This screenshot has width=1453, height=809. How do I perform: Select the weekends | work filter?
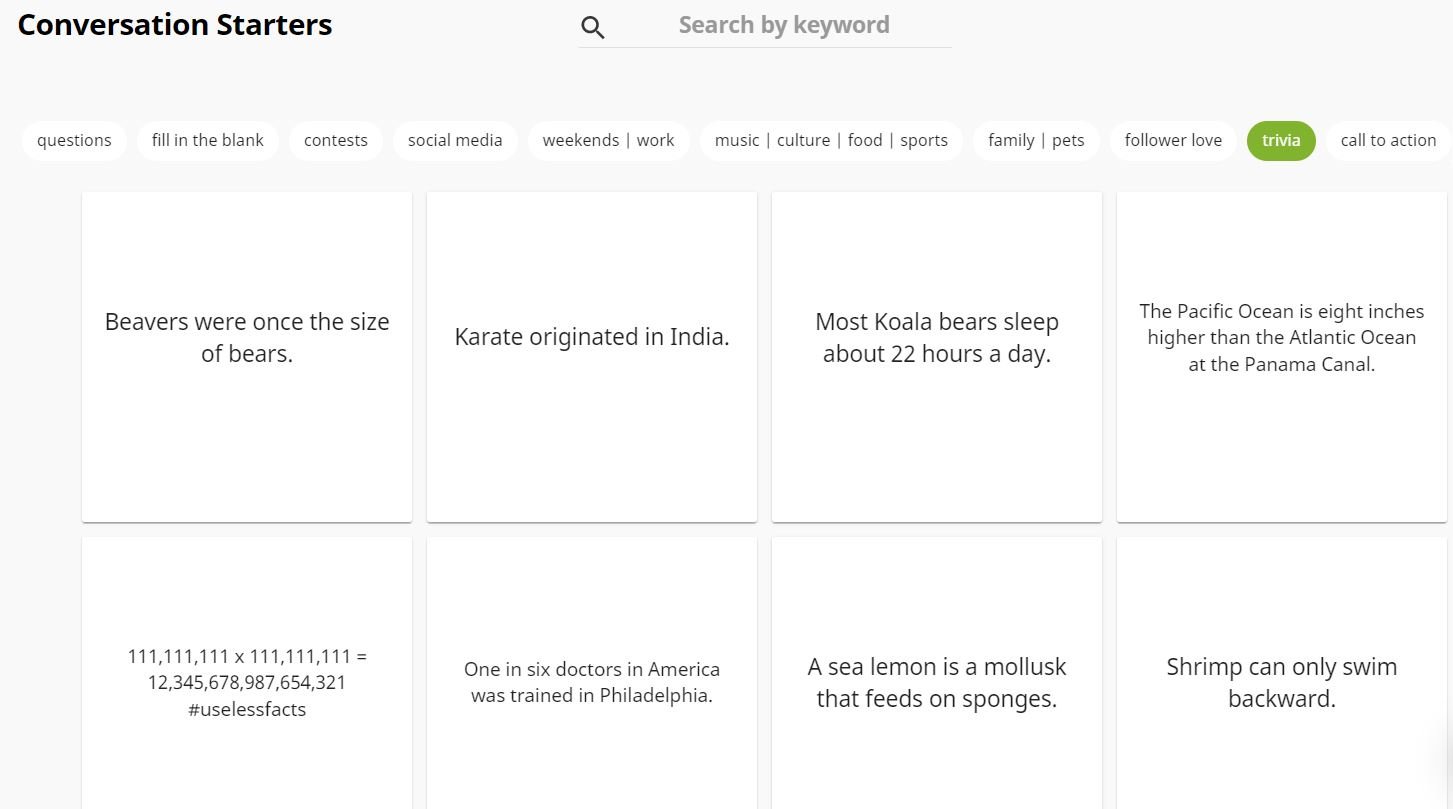pyautogui.click(x=608, y=140)
